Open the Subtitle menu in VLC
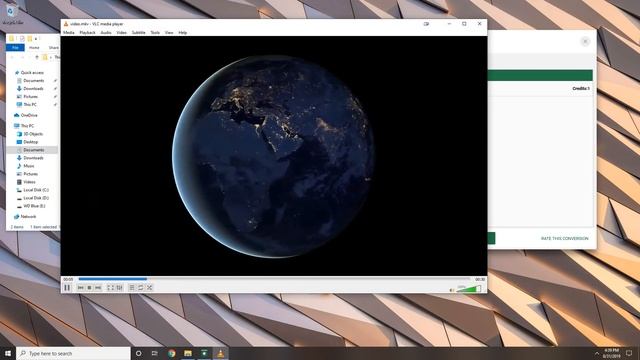 [139, 32]
